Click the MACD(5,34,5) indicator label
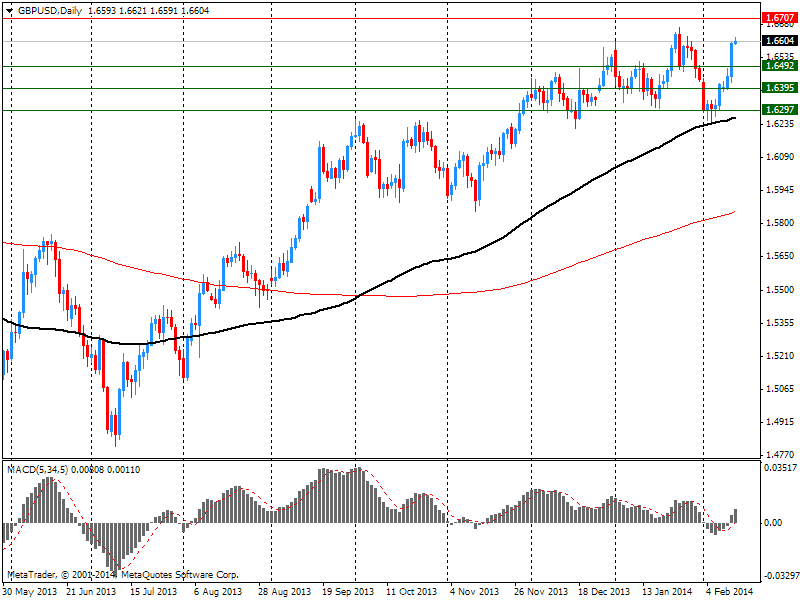The height and width of the screenshot is (600, 800). [x=36, y=470]
